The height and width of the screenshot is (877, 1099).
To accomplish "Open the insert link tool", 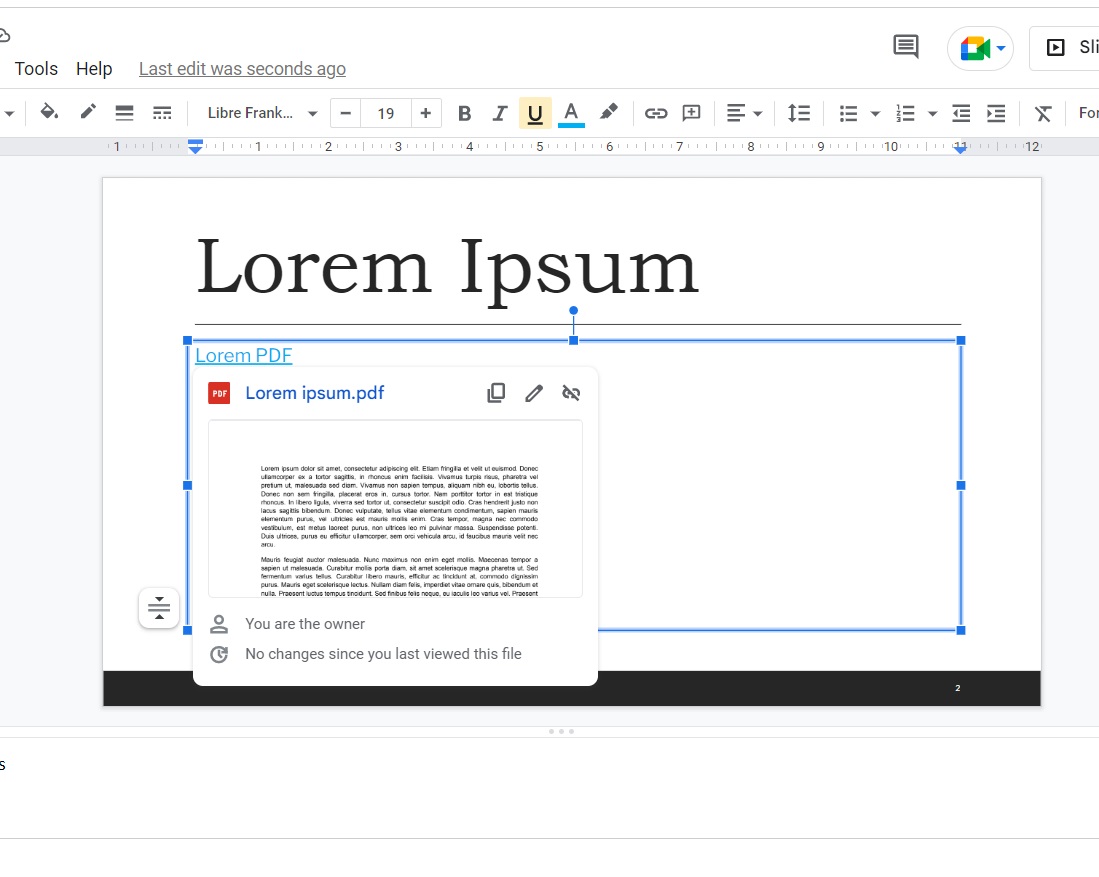I will [x=656, y=112].
